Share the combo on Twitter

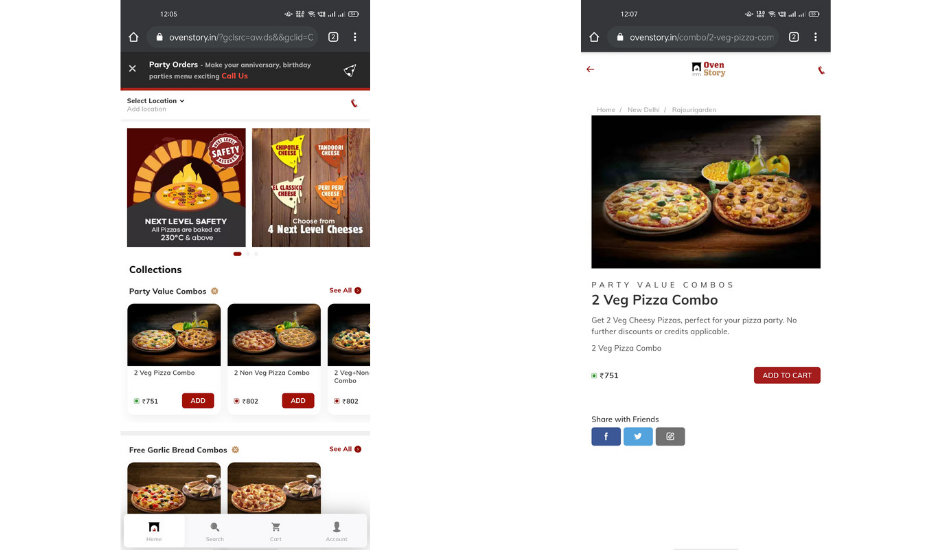pos(638,436)
